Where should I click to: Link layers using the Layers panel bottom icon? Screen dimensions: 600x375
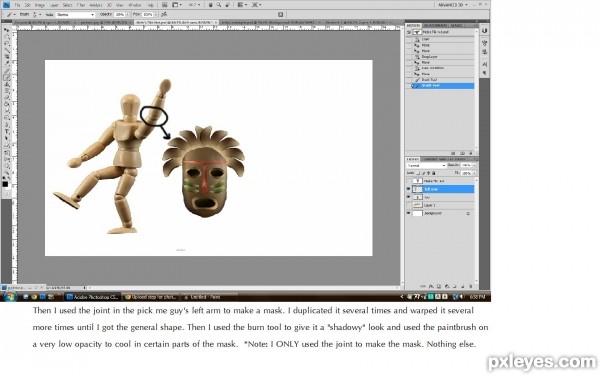tap(422, 286)
